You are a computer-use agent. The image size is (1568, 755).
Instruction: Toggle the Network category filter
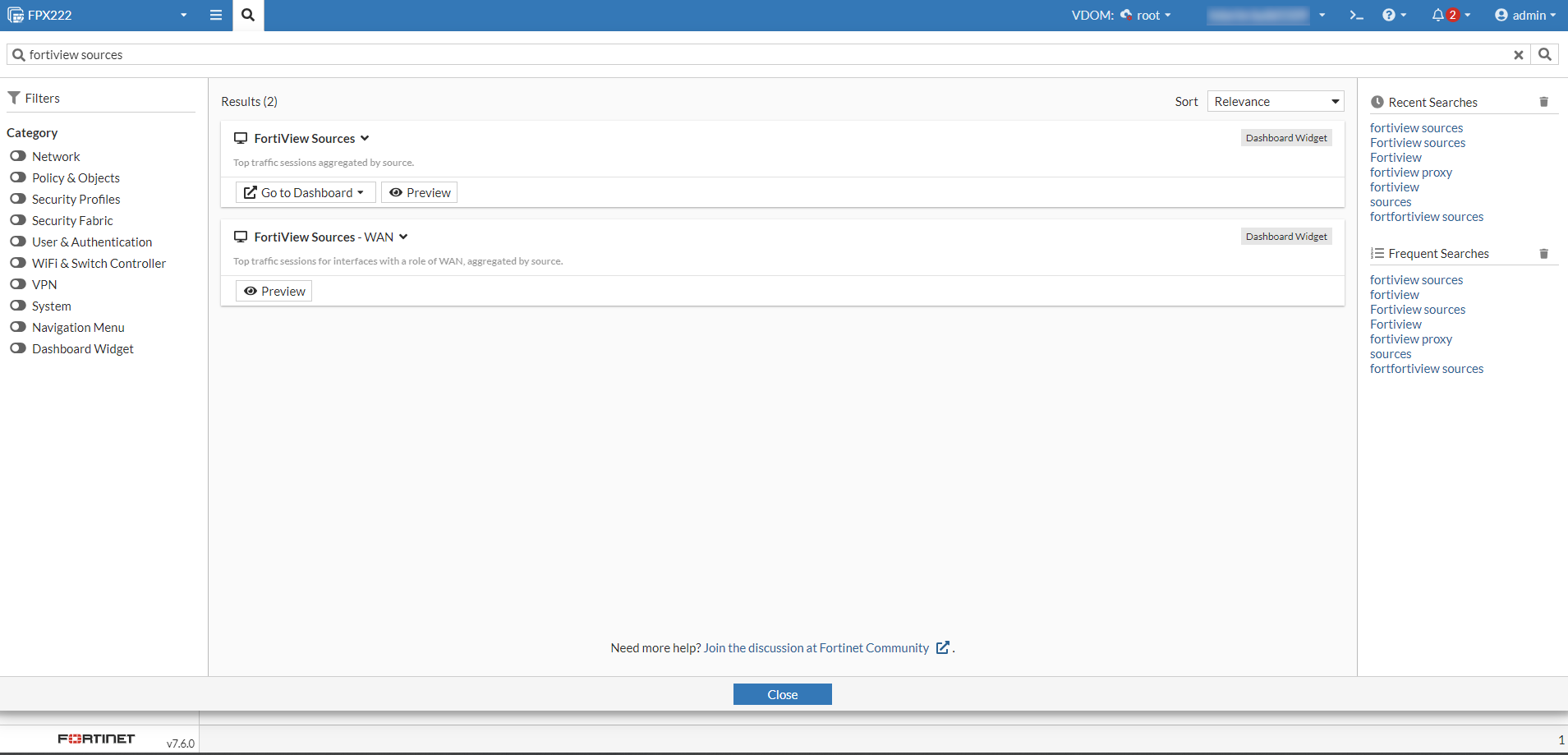tap(18, 156)
